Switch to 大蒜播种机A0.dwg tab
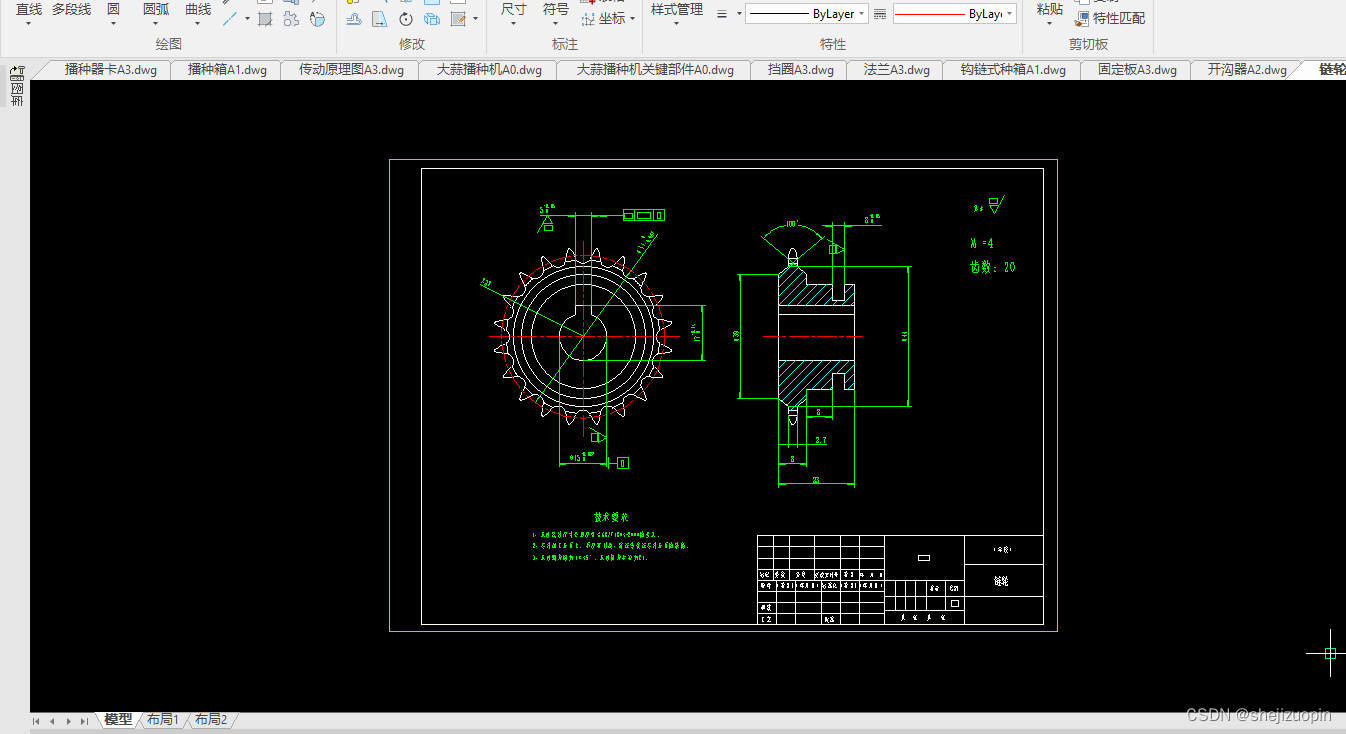 click(x=489, y=70)
